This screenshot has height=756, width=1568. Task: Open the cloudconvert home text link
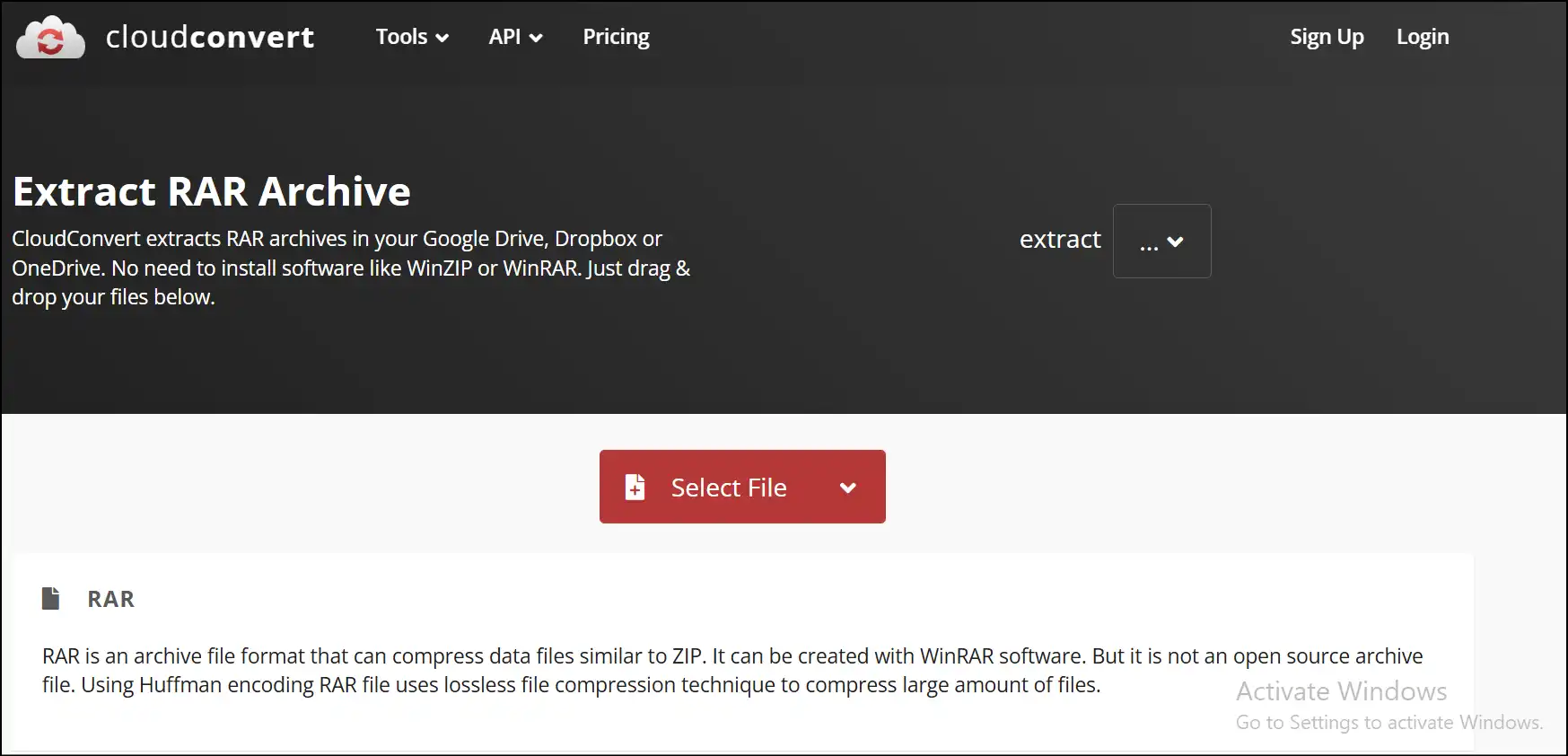click(x=210, y=37)
